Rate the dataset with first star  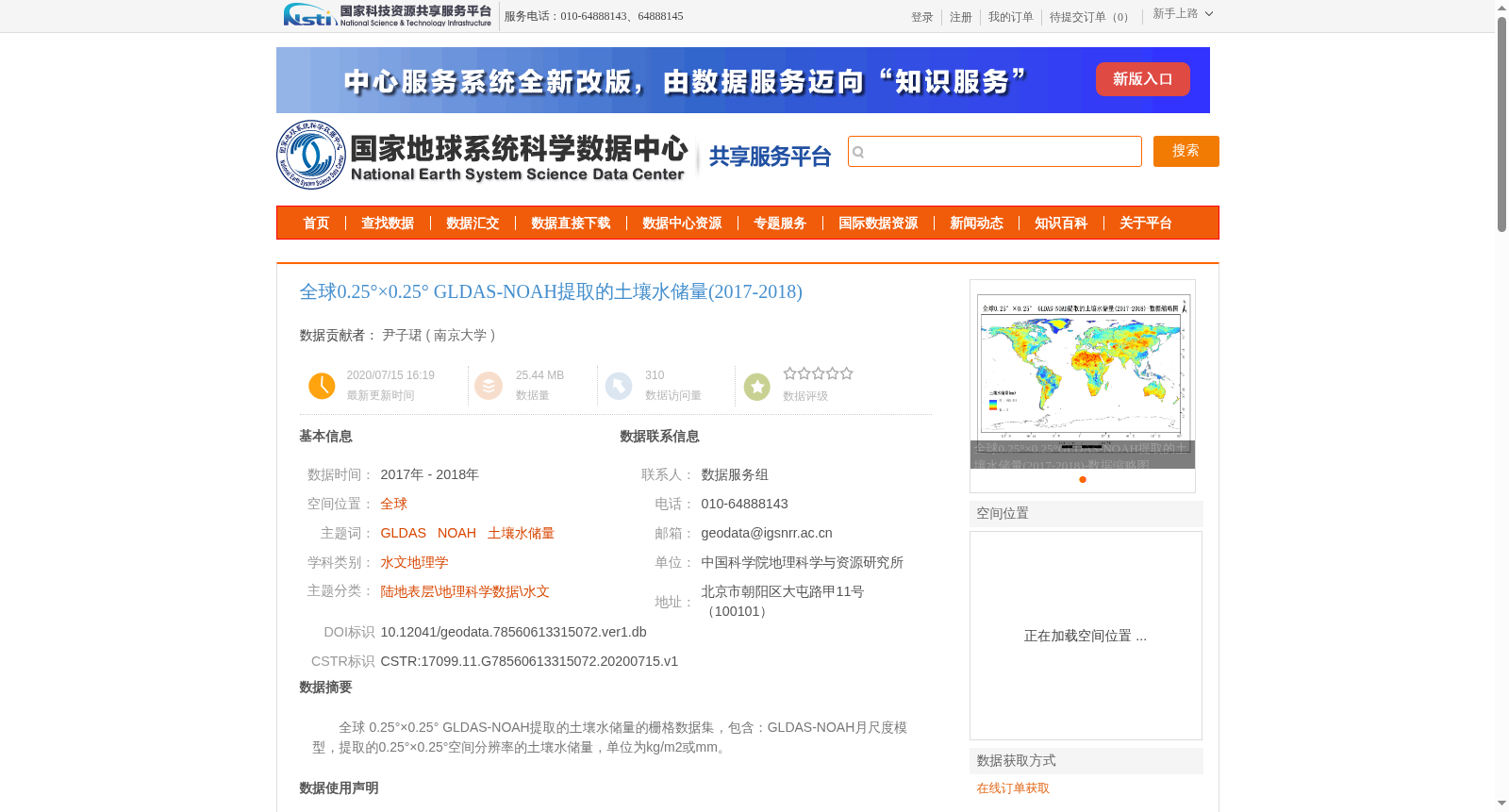click(x=790, y=373)
